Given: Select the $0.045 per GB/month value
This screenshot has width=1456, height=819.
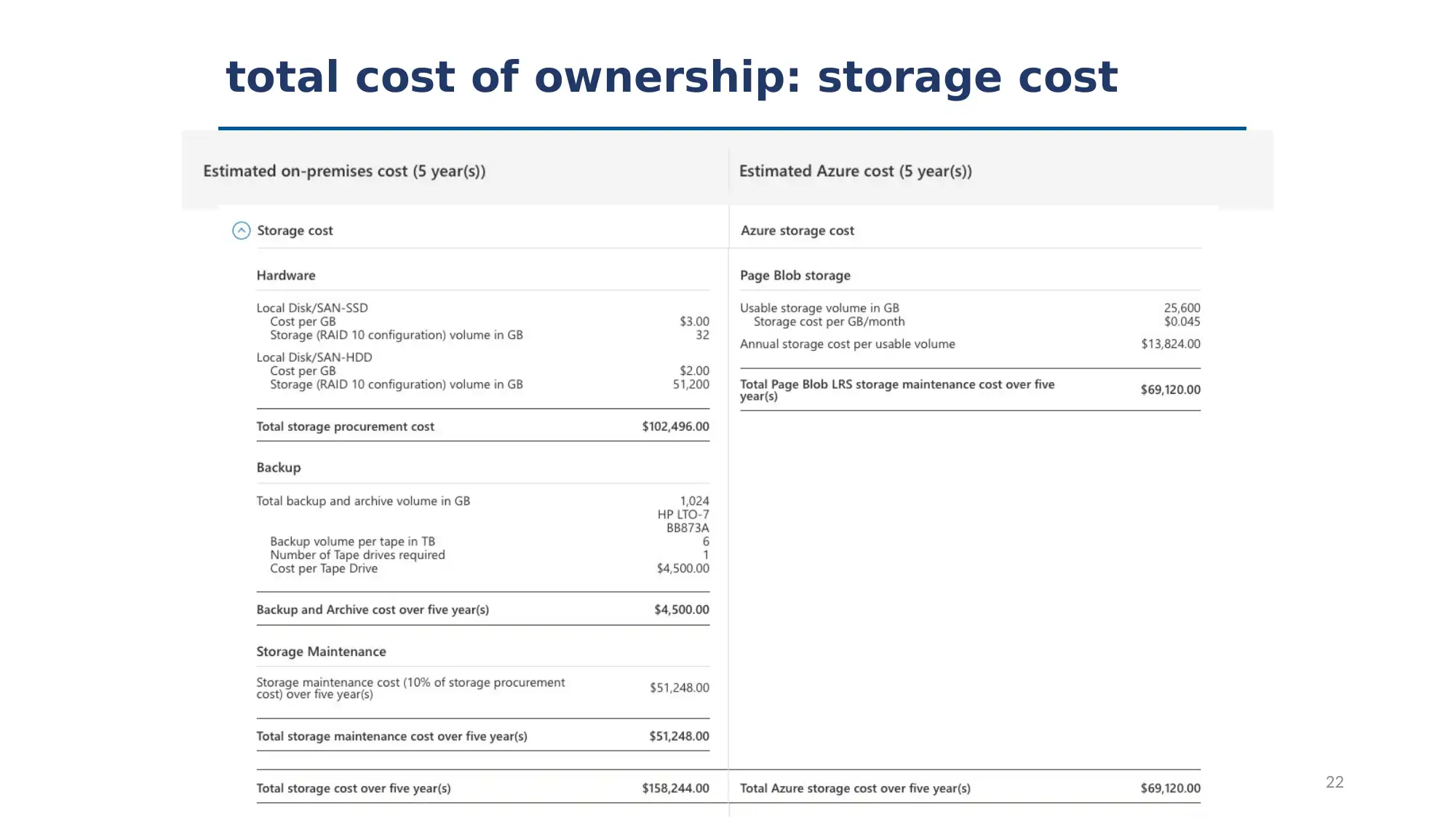Looking at the screenshot, I should [x=1182, y=321].
